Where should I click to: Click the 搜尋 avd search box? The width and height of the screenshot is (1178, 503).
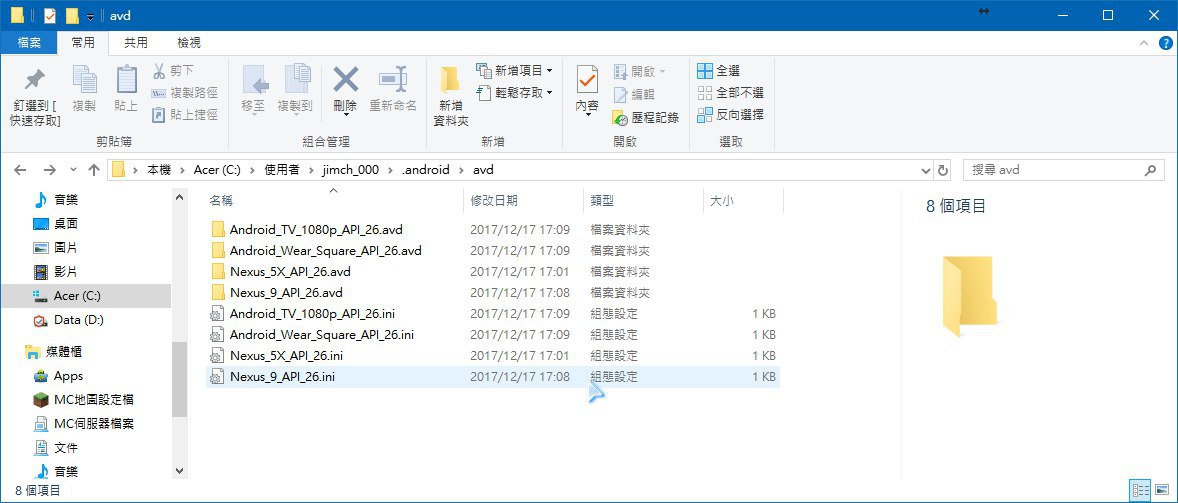pos(1062,170)
